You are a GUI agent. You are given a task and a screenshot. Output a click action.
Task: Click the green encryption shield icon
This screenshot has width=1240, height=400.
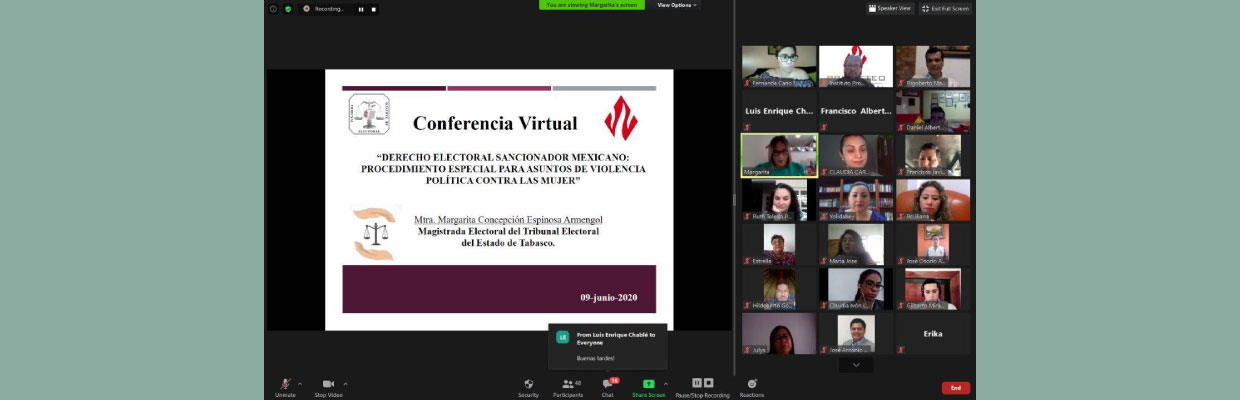point(288,9)
